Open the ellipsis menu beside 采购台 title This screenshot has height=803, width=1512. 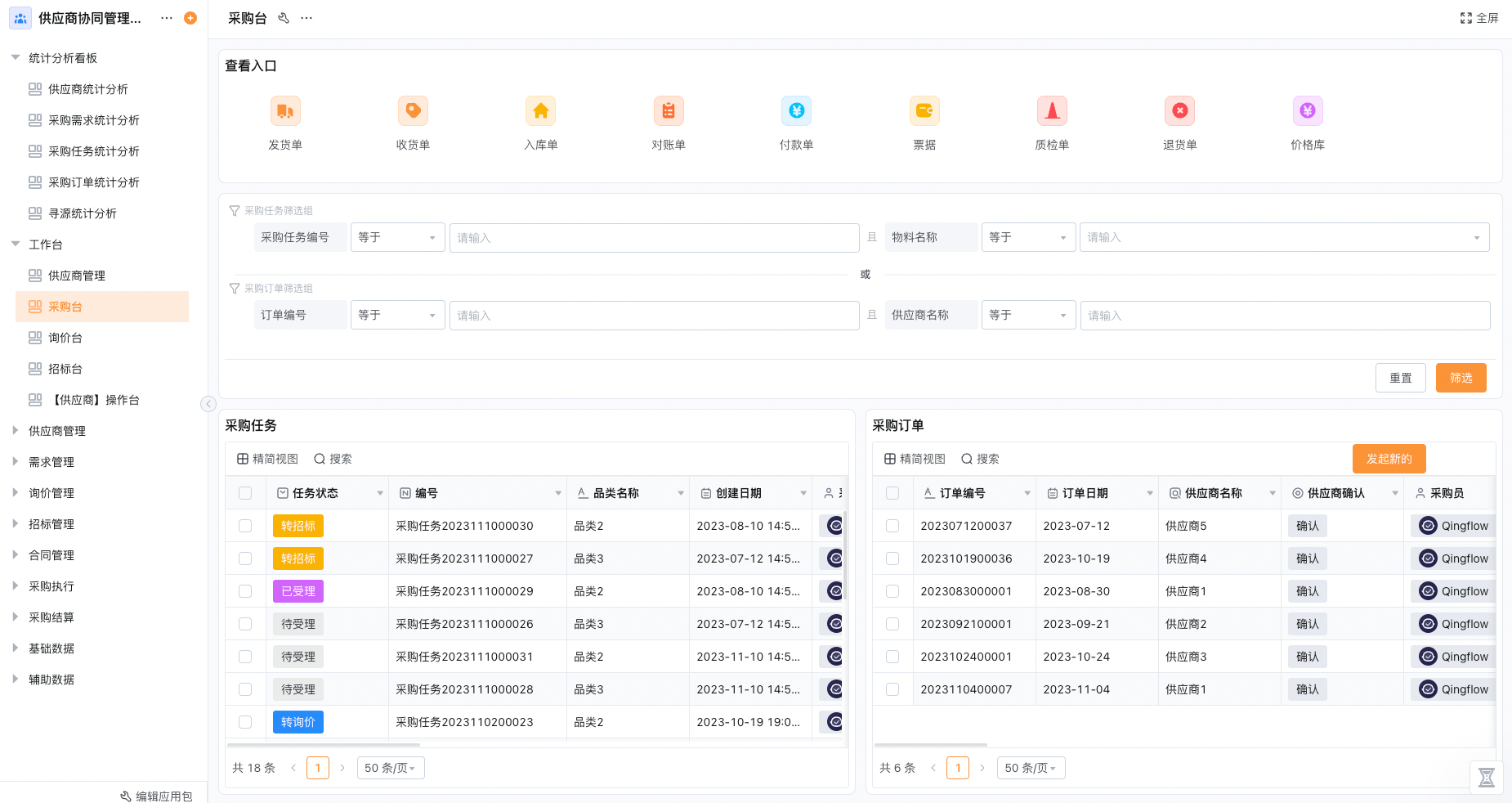306,18
